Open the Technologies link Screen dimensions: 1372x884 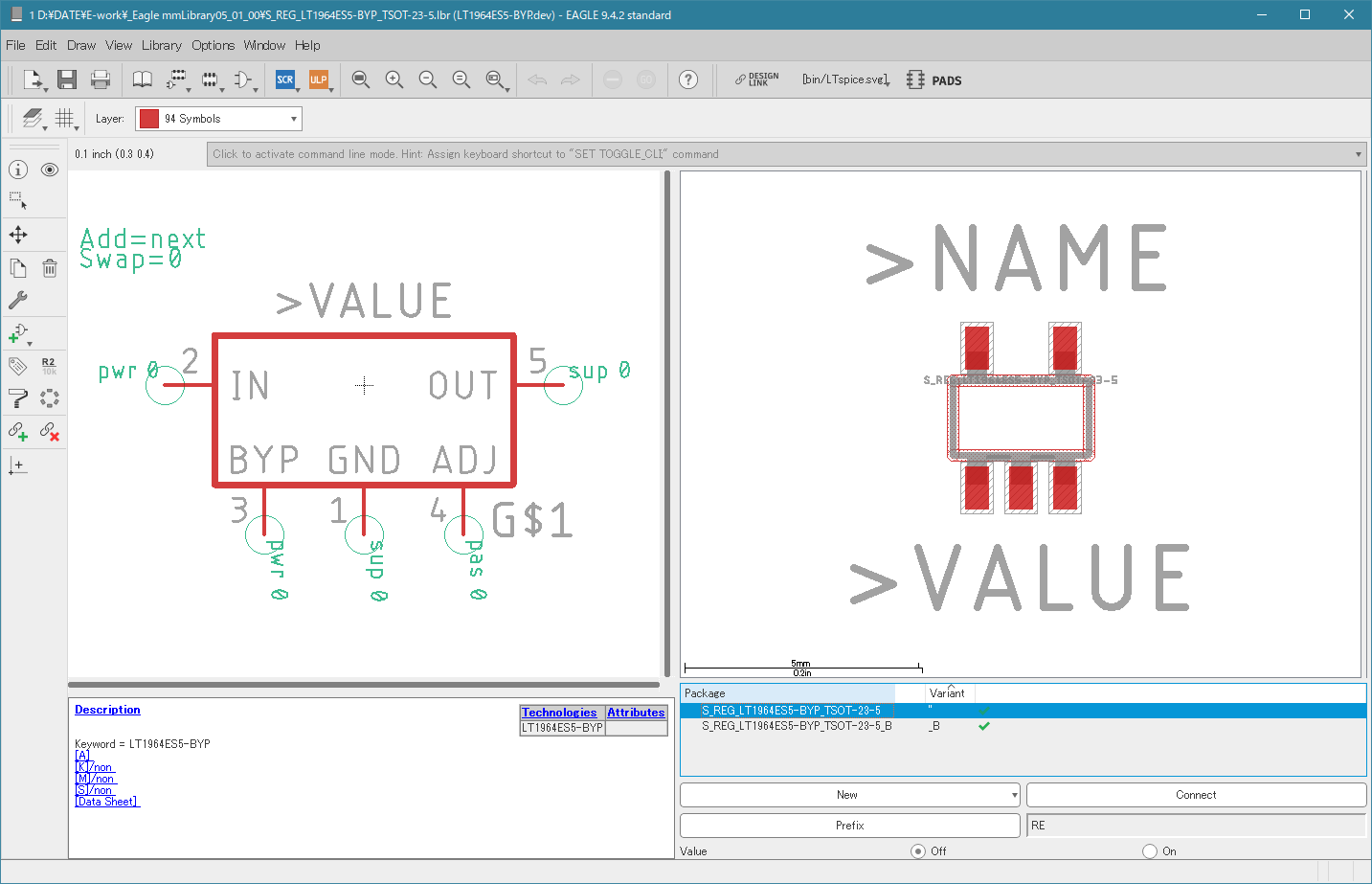click(x=559, y=713)
